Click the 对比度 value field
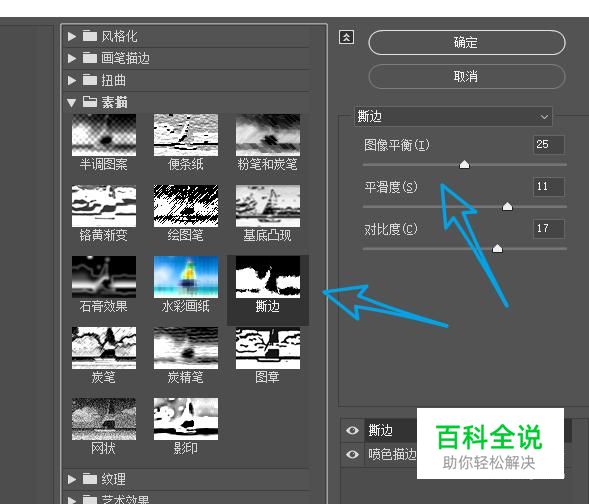Screen dimensions: 589x504 (548, 229)
